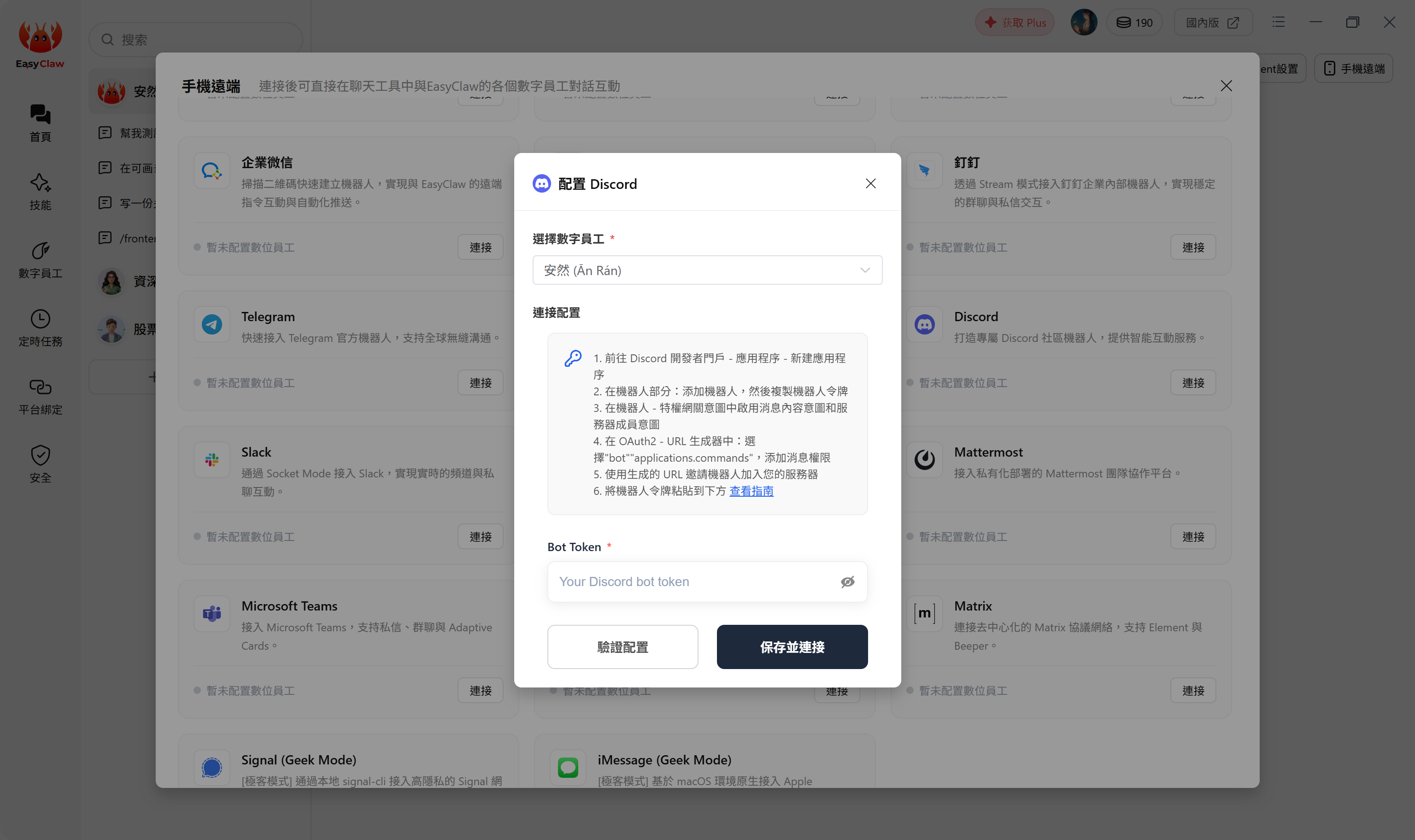Open the 查看指南 link
The height and width of the screenshot is (840, 1415).
[x=751, y=491]
